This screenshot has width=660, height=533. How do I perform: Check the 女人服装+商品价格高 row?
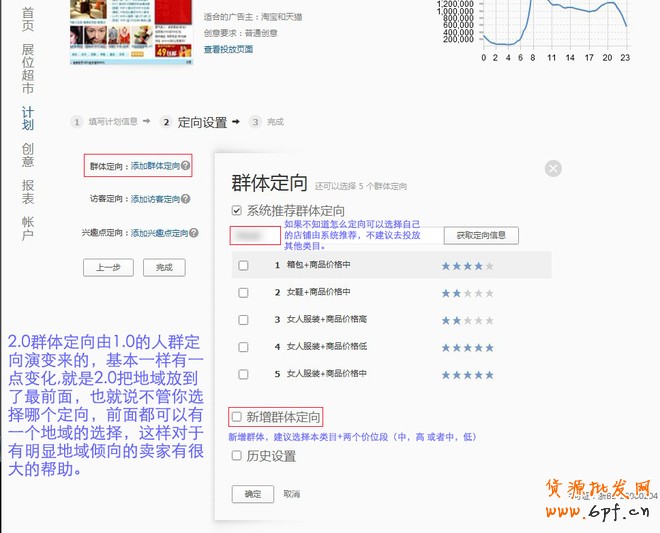(243, 320)
